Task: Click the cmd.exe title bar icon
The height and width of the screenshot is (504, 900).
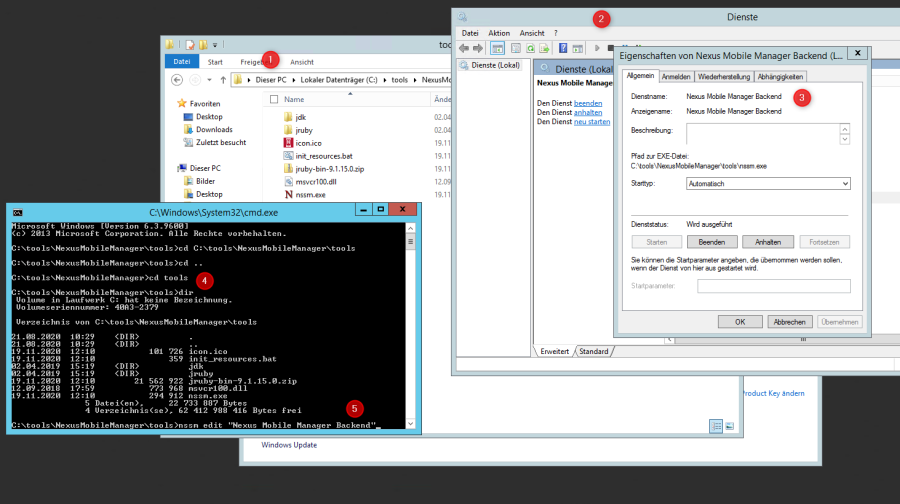Action: point(17,211)
